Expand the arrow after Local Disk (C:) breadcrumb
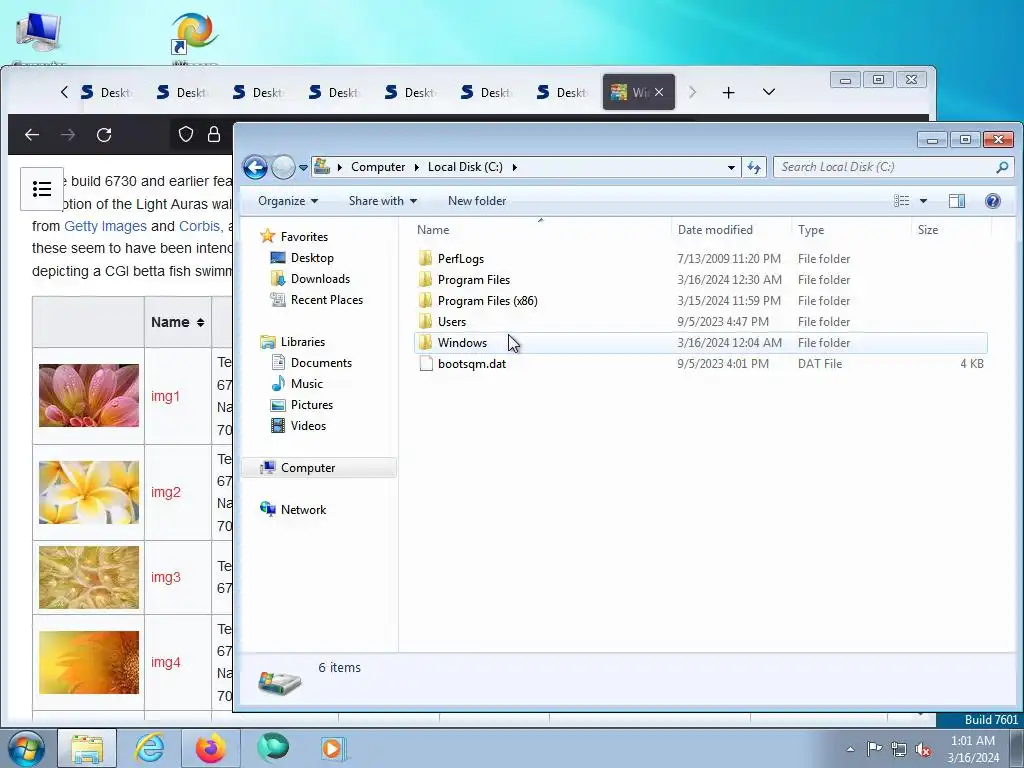The width and height of the screenshot is (1024, 768). pyautogui.click(x=515, y=167)
